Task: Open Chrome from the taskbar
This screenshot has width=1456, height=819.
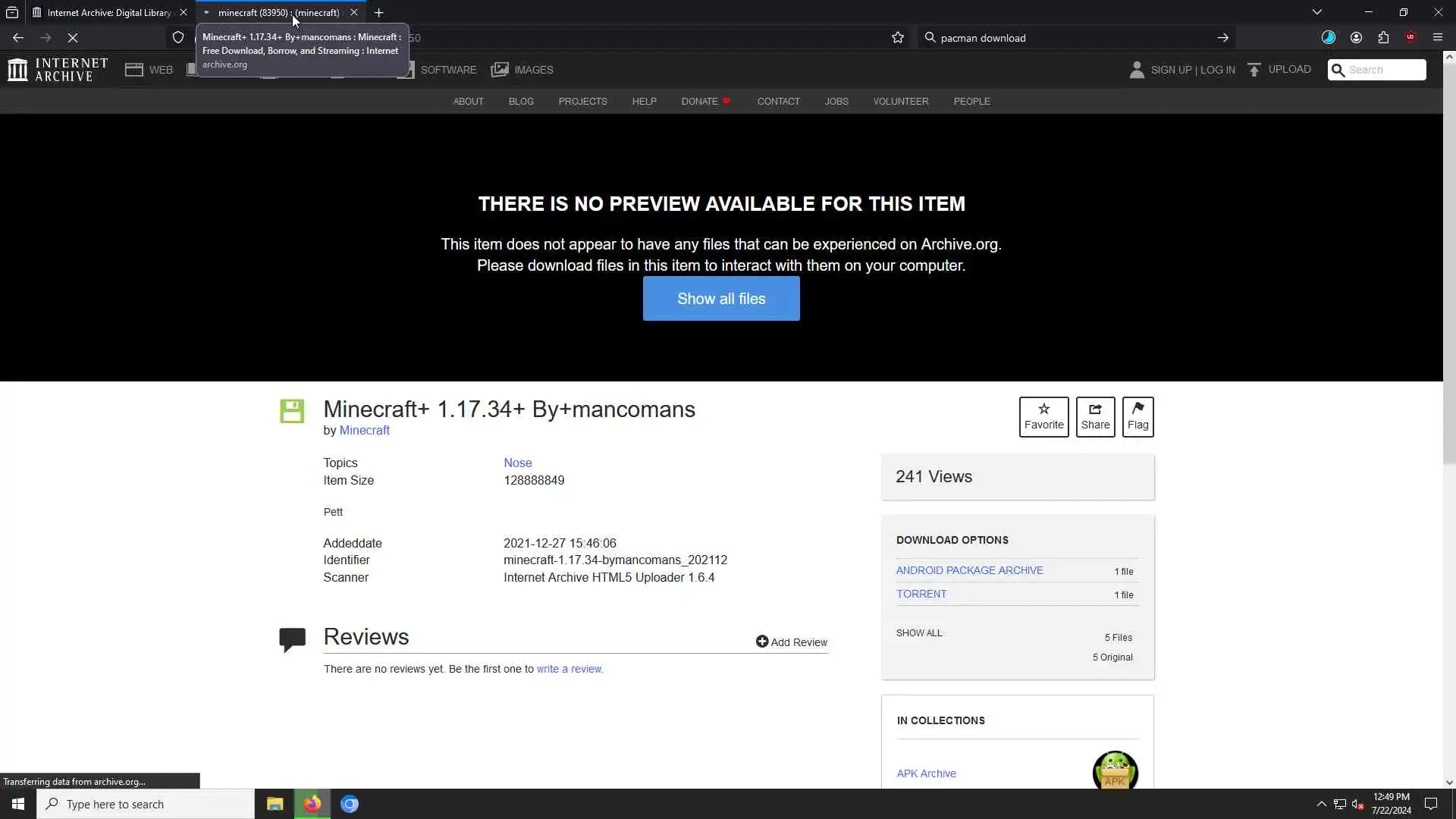Action: pos(349,804)
